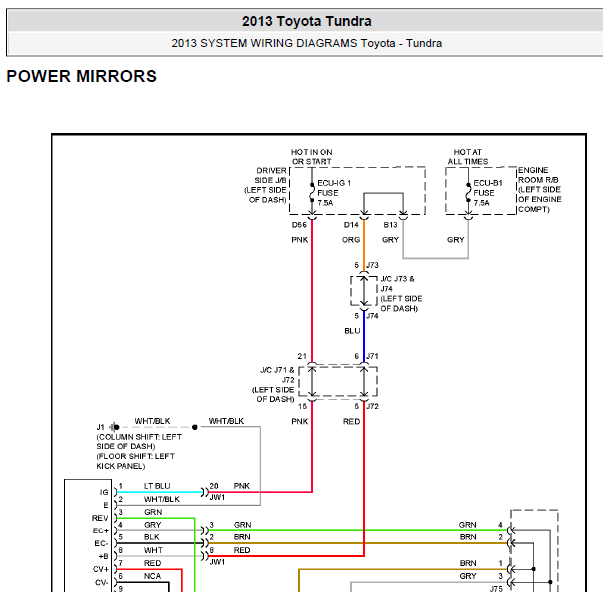This screenshot has height=592, width=603.
Task: Select 'RED' label beside JW1 pin 8
Action: pos(242,550)
